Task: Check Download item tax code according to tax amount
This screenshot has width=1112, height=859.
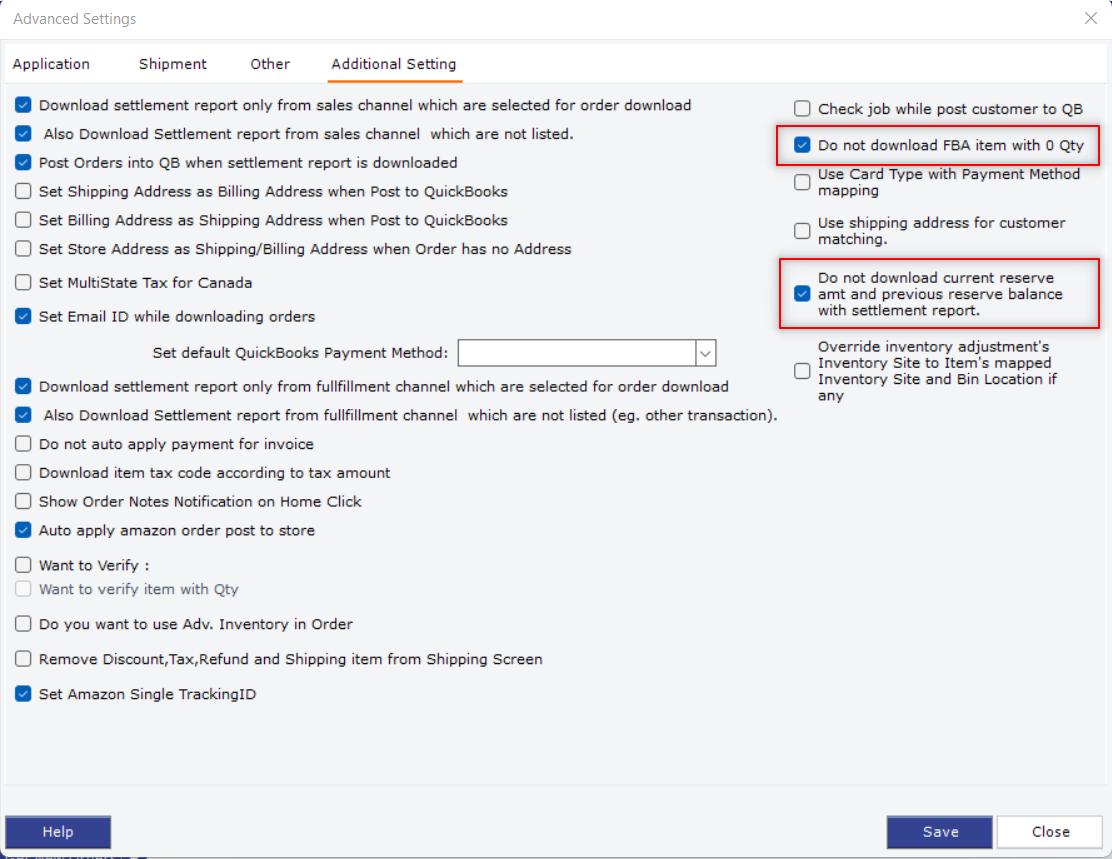Action: [x=23, y=472]
